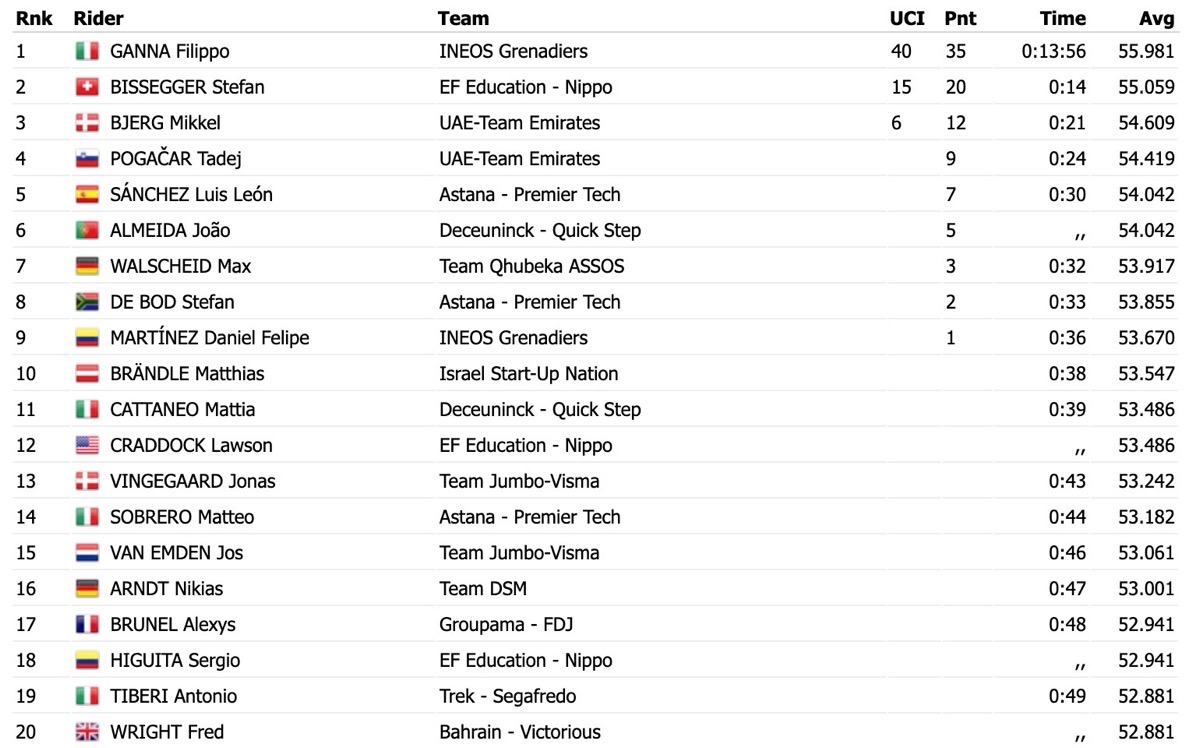Screen dimensions: 1200x748
Task: Click the UCI column header
Action: (x=907, y=18)
